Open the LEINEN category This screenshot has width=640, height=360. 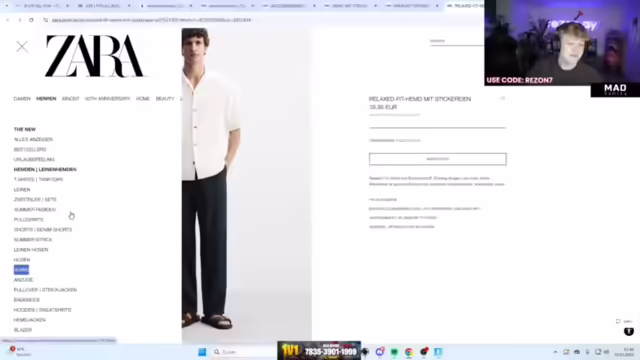(22, 190)
